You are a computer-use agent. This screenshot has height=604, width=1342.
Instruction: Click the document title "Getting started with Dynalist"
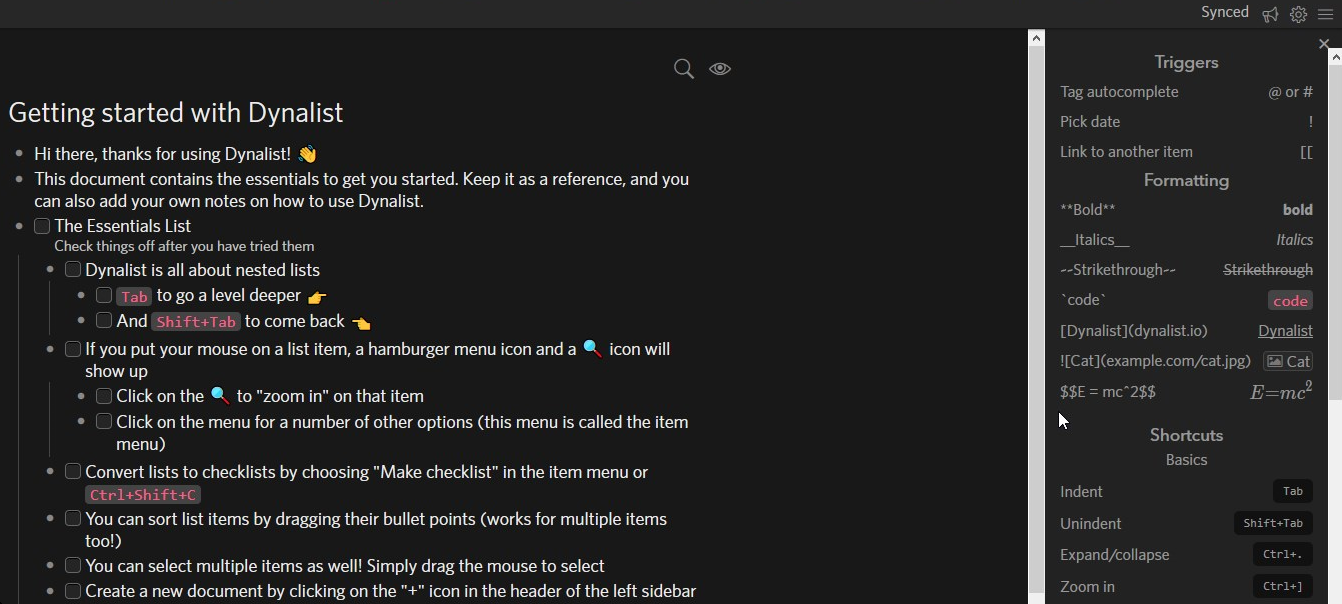click(176, 112)
